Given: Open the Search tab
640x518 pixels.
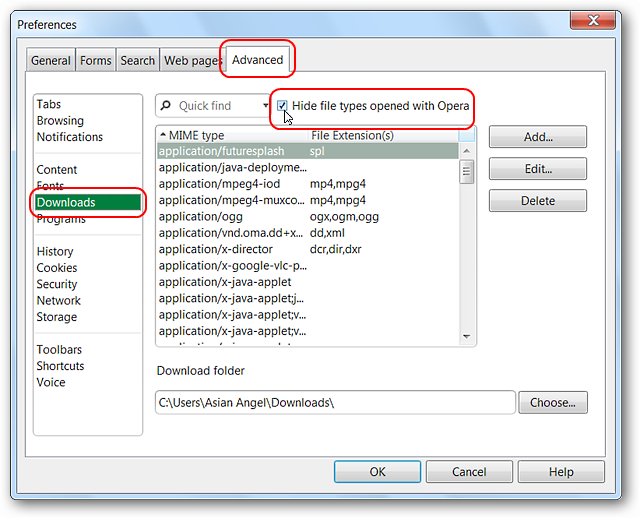Looking at the screenshot, I should (x=138, y=60).
